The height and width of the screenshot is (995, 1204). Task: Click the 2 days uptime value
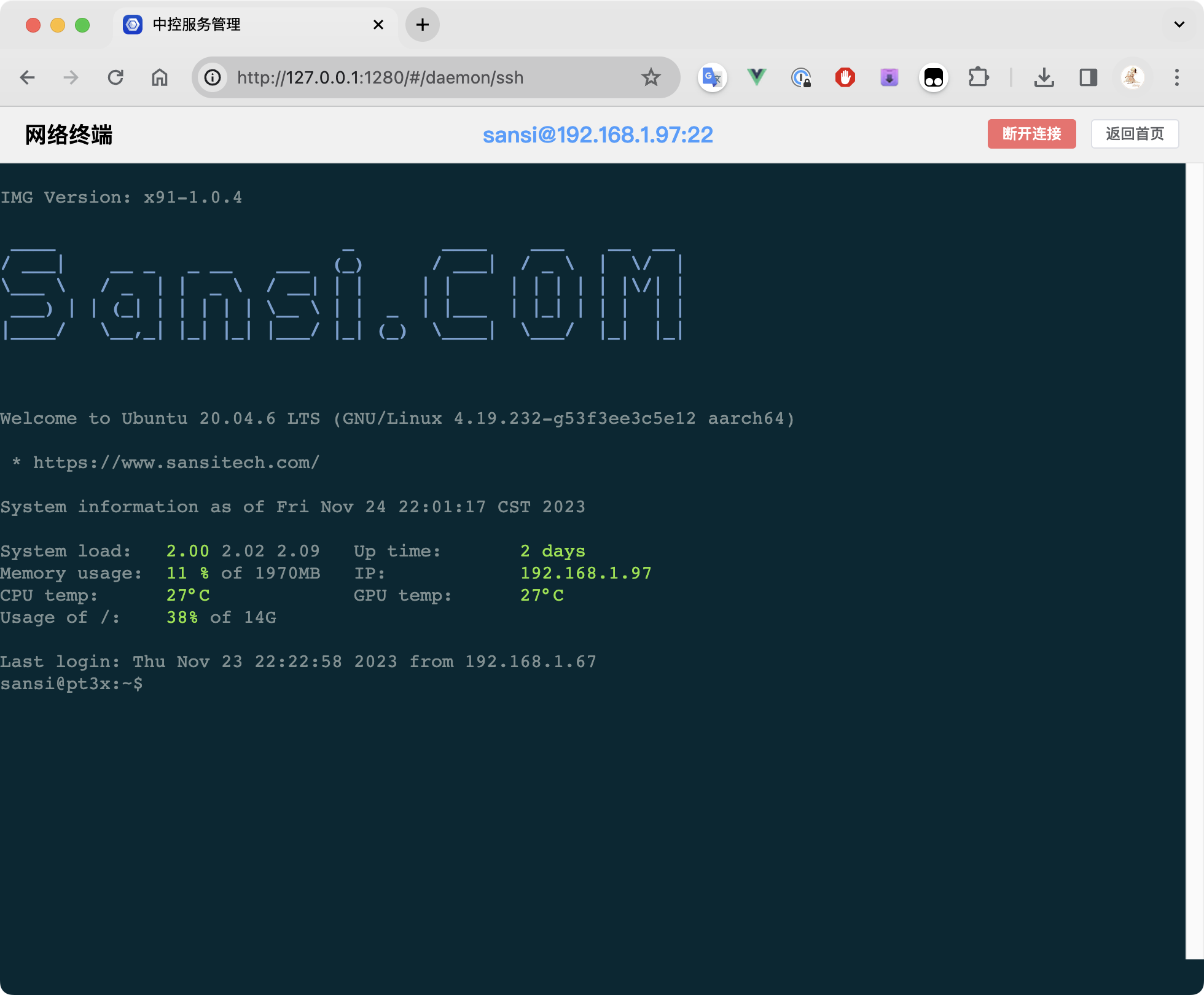tap(553, 551)
